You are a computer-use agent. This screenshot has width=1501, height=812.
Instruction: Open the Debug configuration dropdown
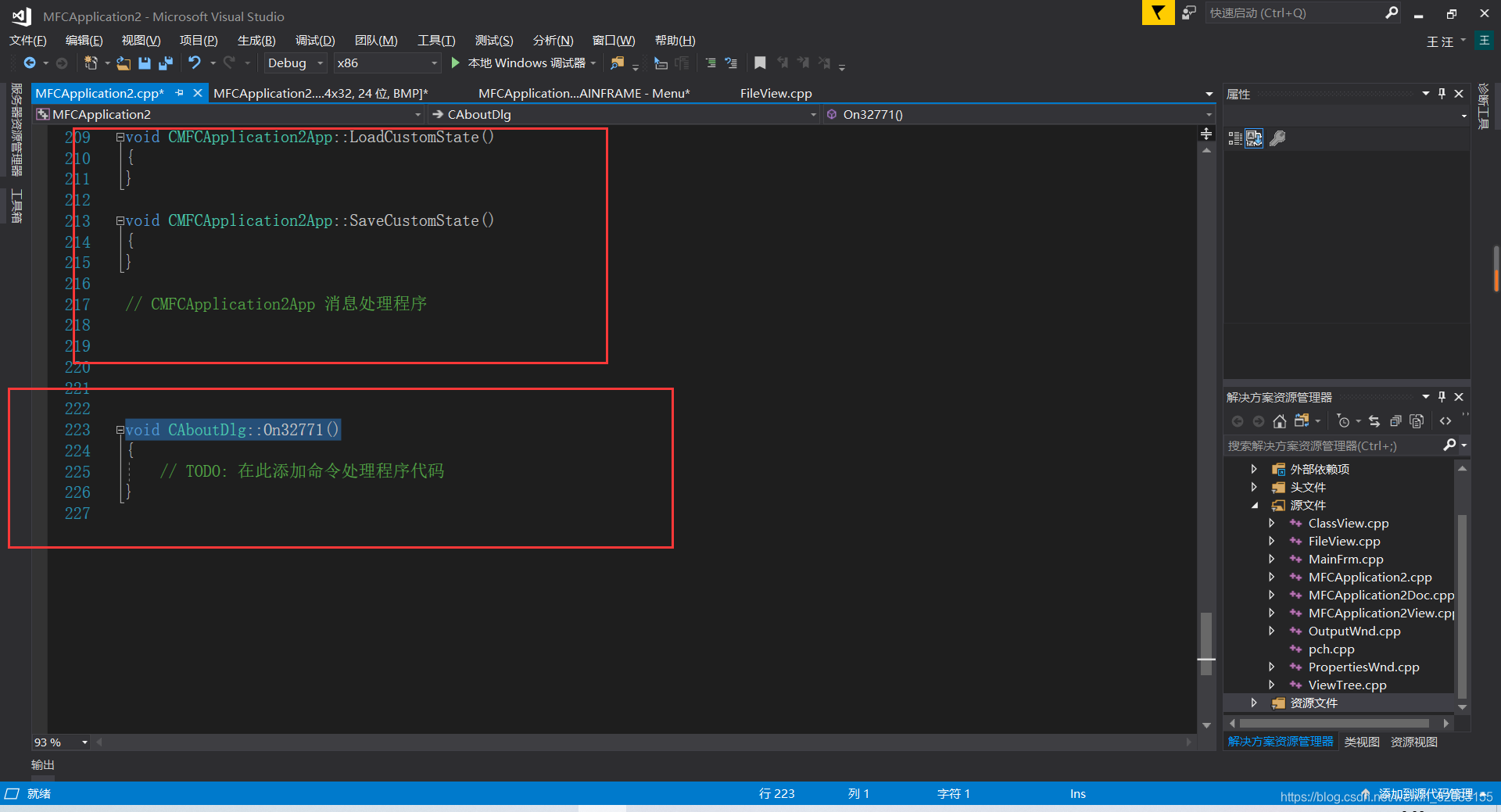(x=296, y=63)
